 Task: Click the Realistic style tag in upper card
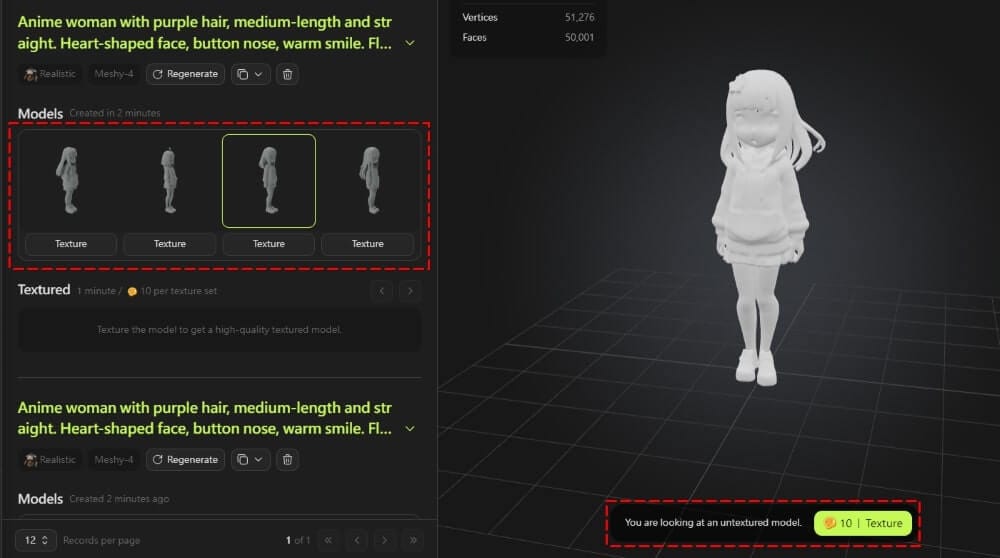click(50, 74)
